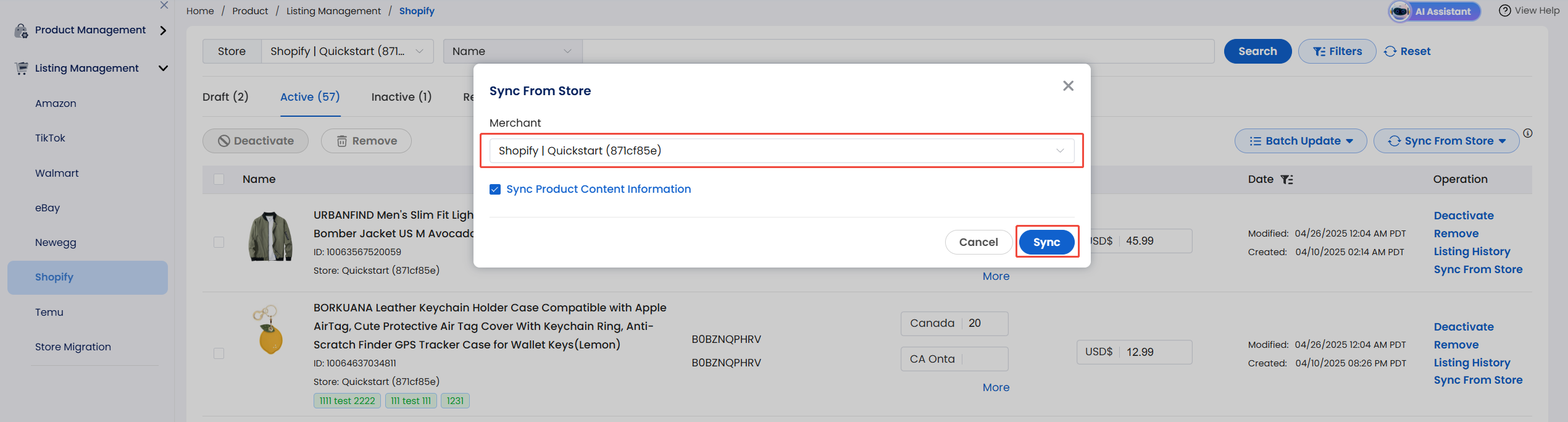
Task: Click info icon beside Sync From Store
Action: tap(1528, 133)
